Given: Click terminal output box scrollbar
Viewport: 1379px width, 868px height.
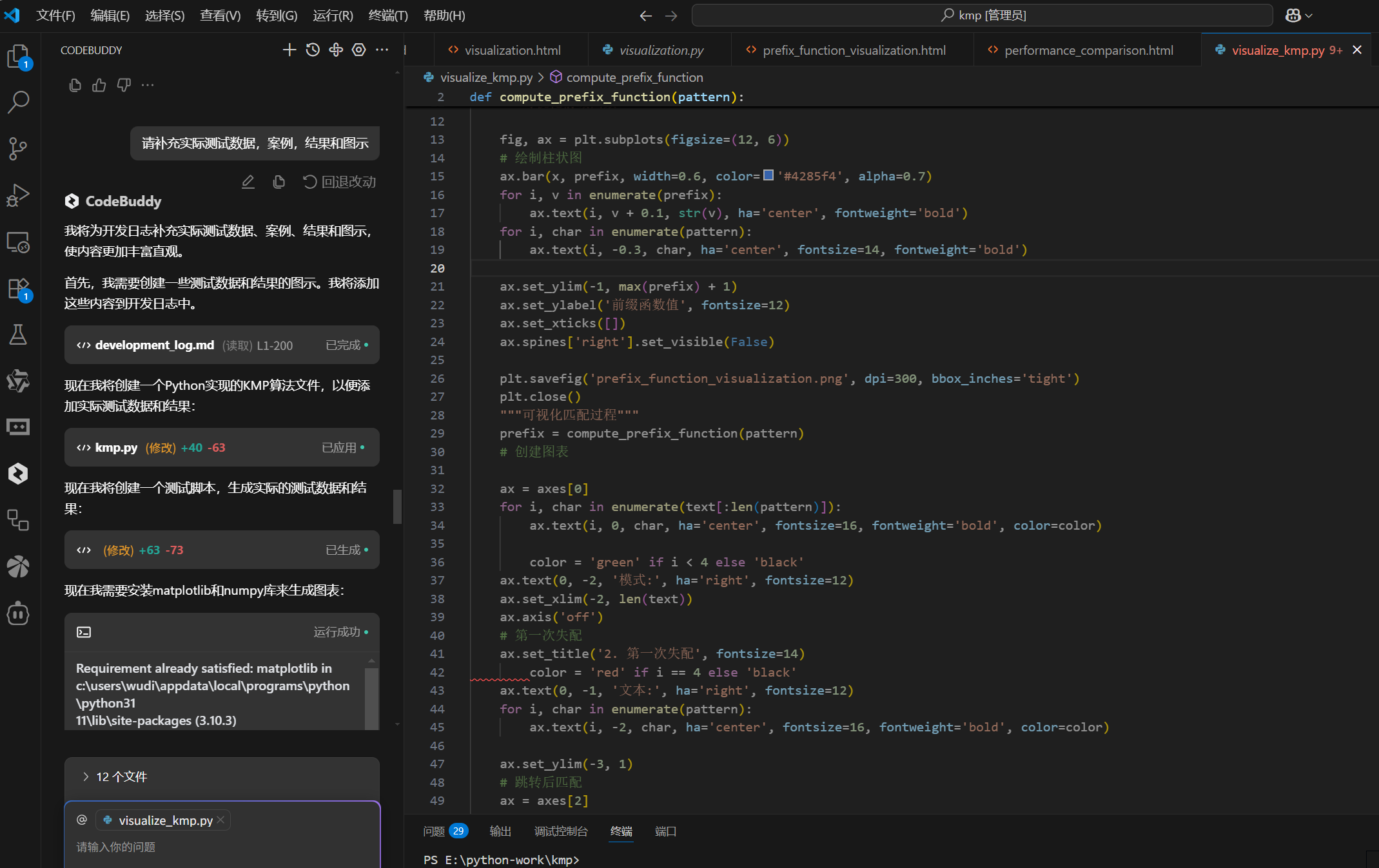Looking at the screenshot, I should coord(371,699).
